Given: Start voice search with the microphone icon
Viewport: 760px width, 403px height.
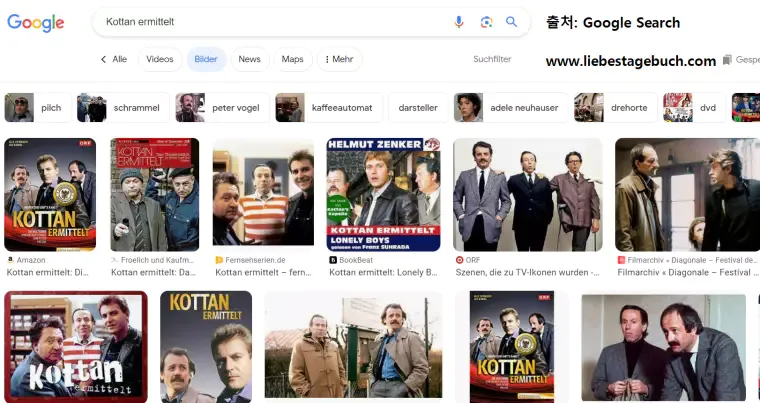Looking at the screenshot, I should click(459, 22).
